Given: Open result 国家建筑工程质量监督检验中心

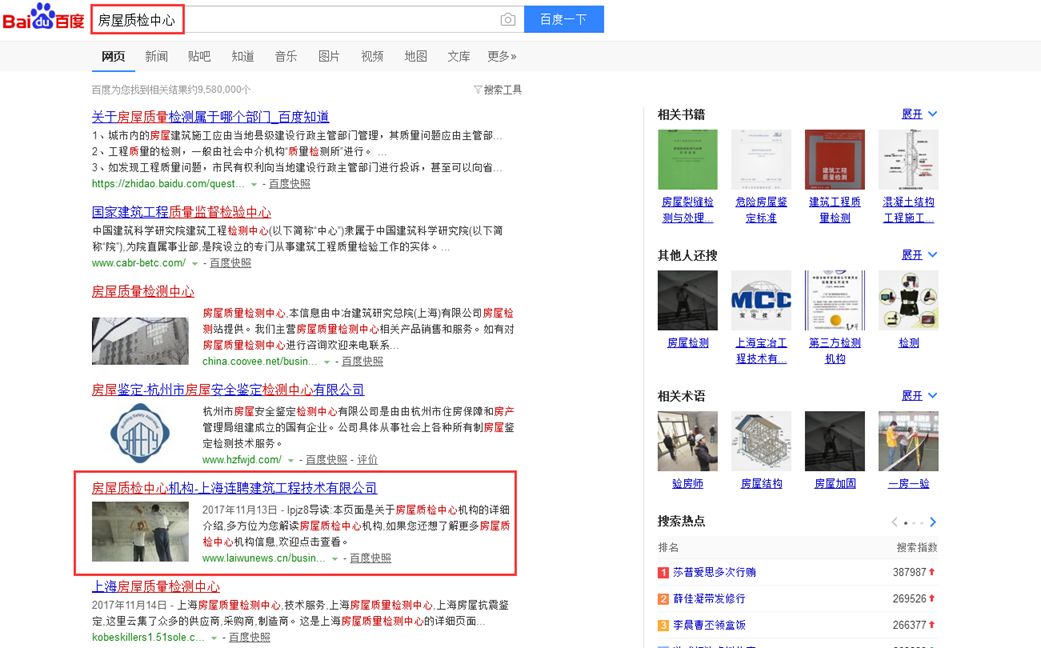Looking at the screenshot, I should click(181, 212).
